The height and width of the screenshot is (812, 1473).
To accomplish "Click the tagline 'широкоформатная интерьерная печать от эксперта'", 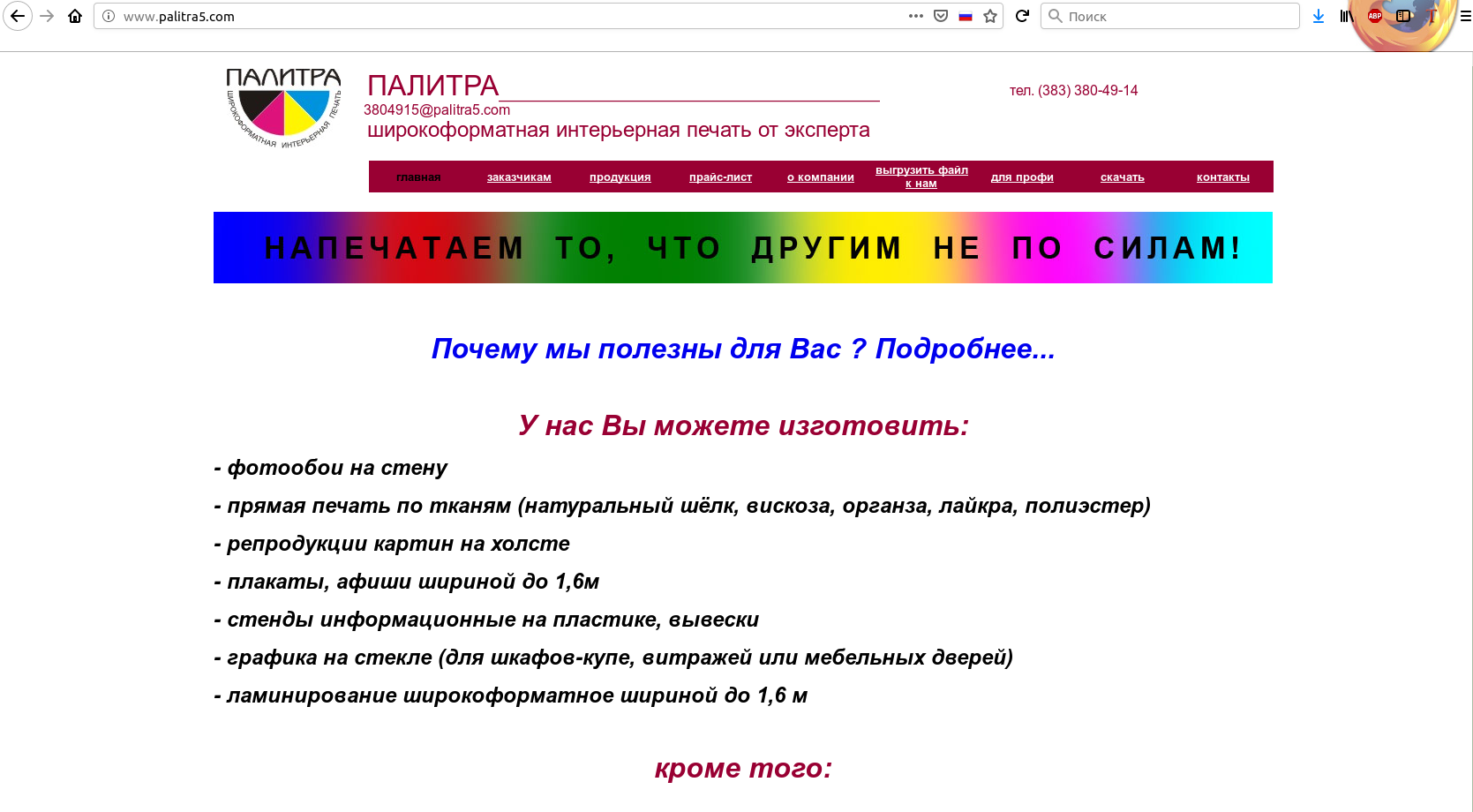I will 619,130.
